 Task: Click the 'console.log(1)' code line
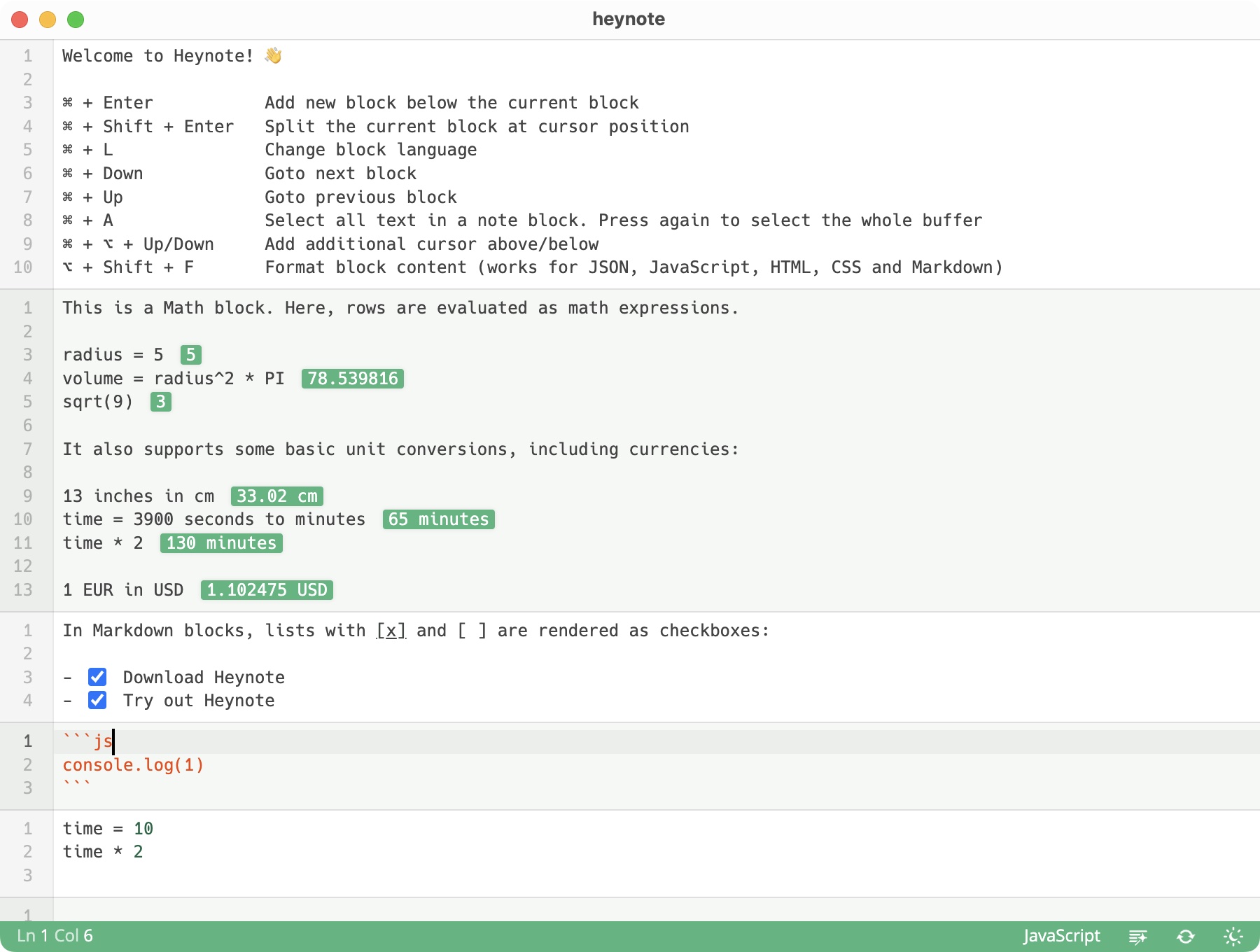pos(133,765)
